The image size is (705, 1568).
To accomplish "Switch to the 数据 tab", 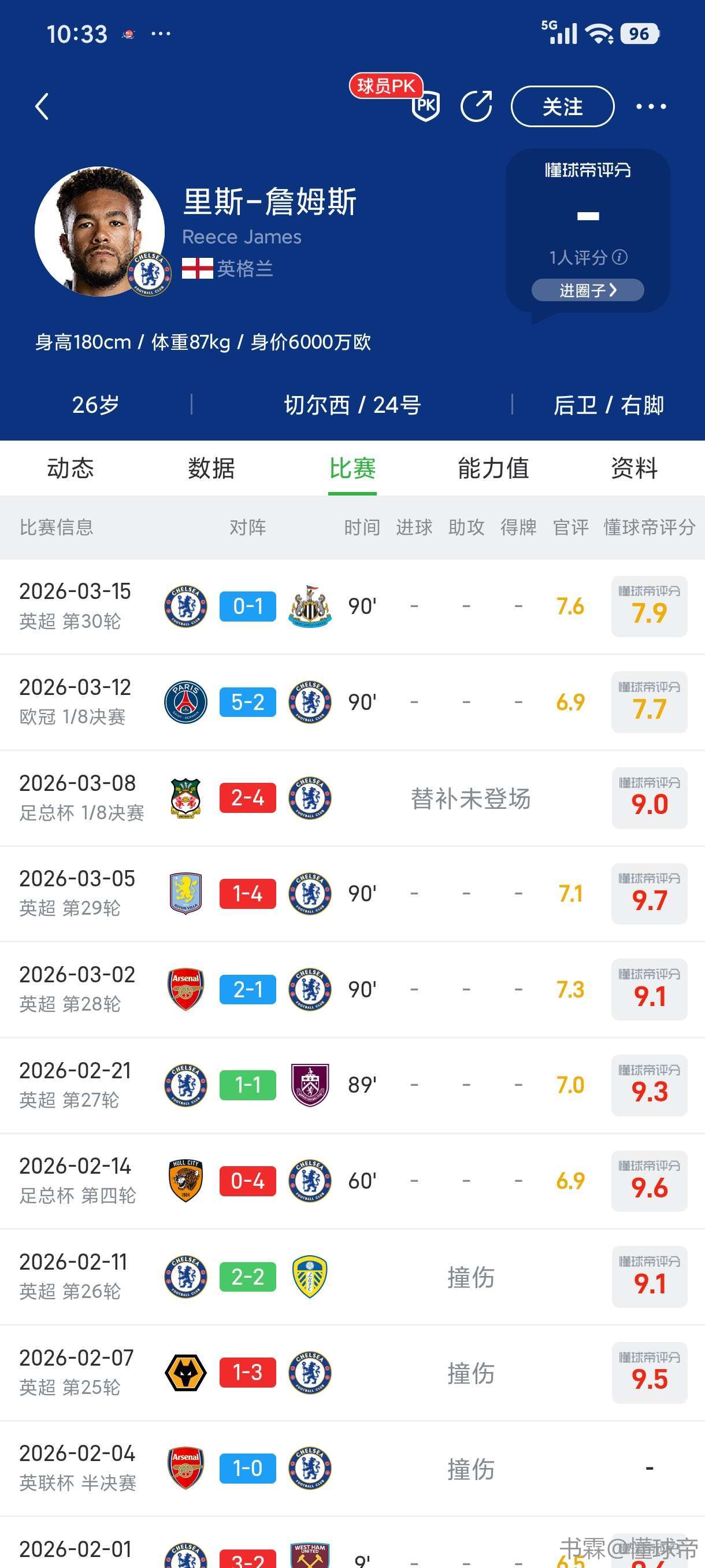I will (x=211, y=468).
